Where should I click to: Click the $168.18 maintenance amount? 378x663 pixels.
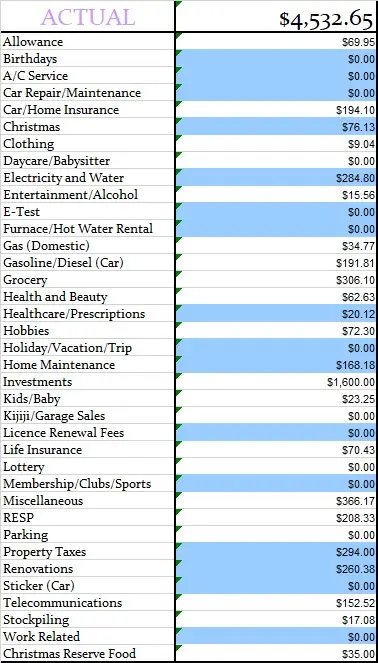pos(356,365)
